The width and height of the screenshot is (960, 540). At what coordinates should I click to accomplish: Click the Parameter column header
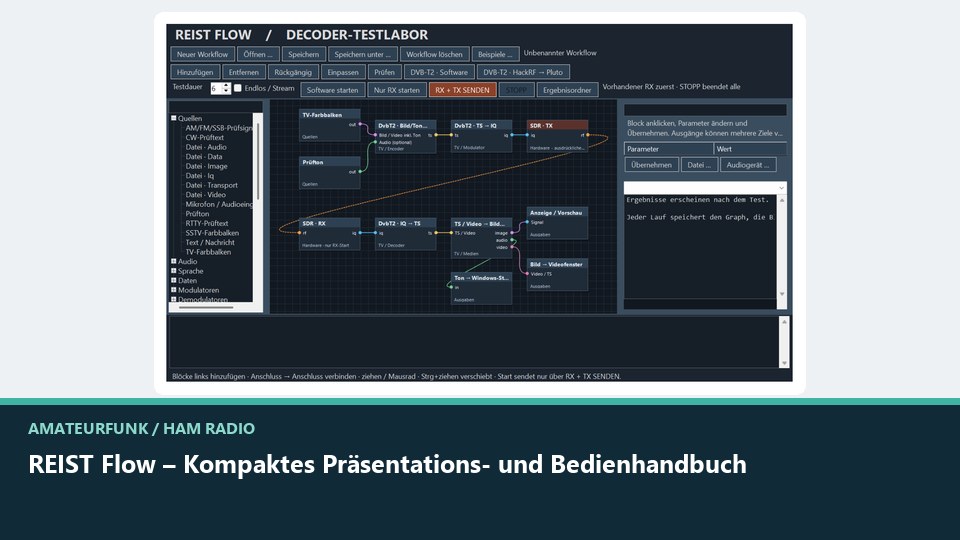(x=669, y=149)
